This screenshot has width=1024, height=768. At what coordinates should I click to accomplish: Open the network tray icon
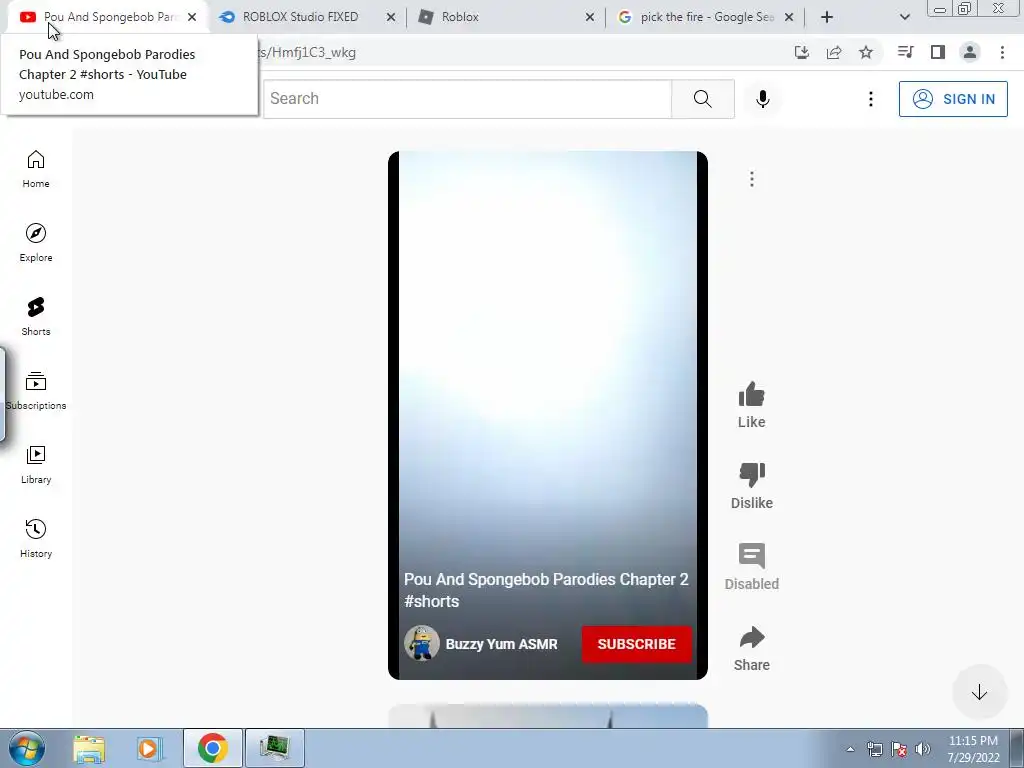(874, 749)
